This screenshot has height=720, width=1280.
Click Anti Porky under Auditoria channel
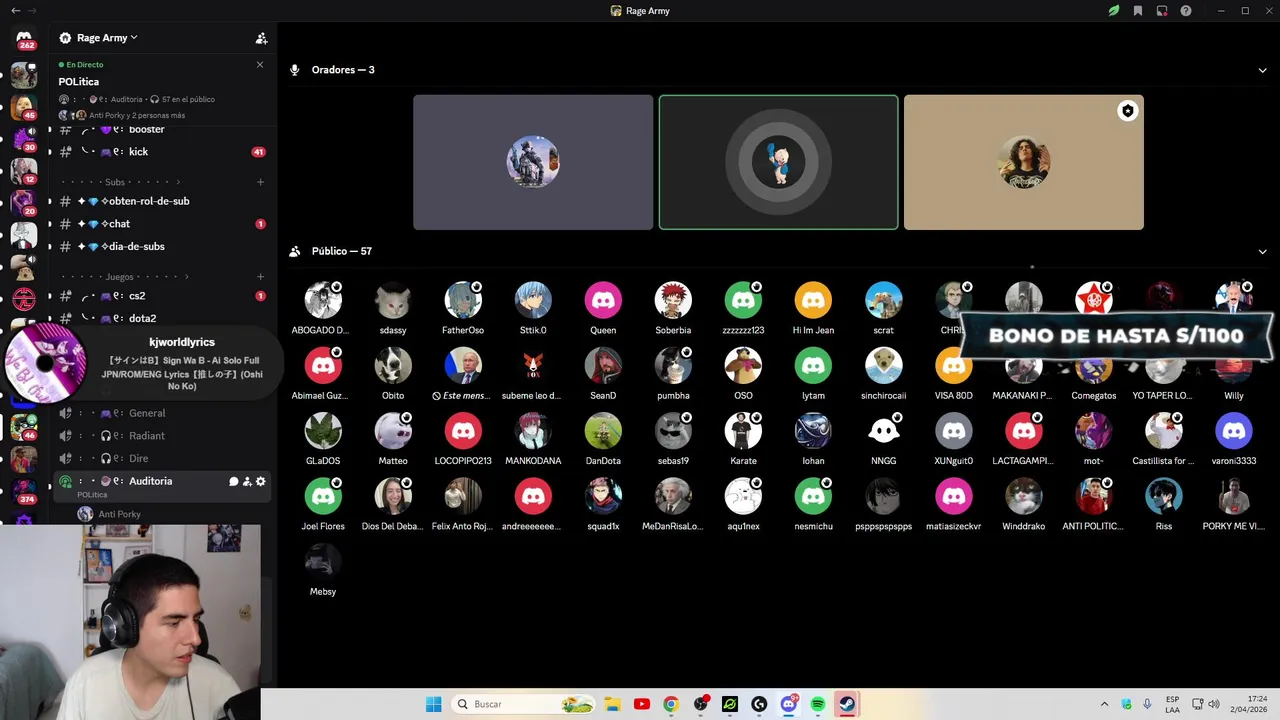[x=119, y=514]
